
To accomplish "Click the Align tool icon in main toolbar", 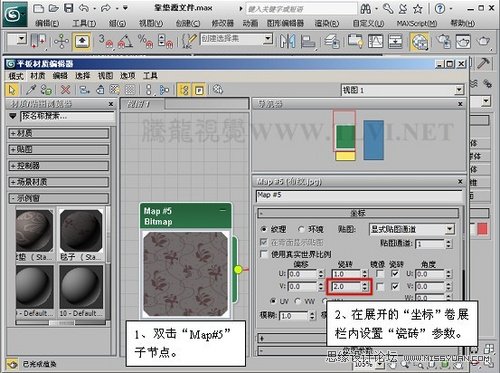I will click(308, 41).
